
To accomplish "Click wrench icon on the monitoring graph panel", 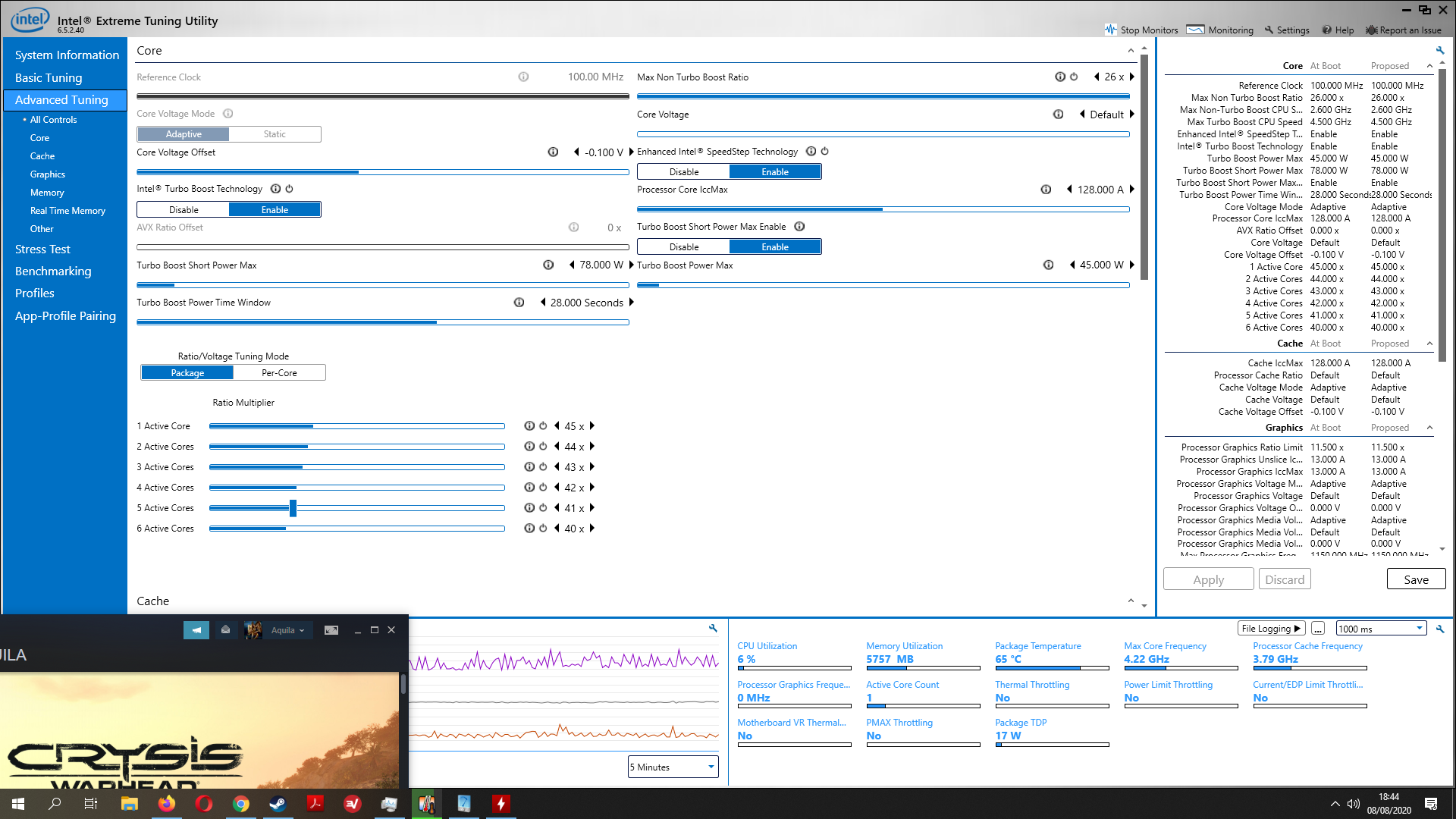I will [713, 629].
